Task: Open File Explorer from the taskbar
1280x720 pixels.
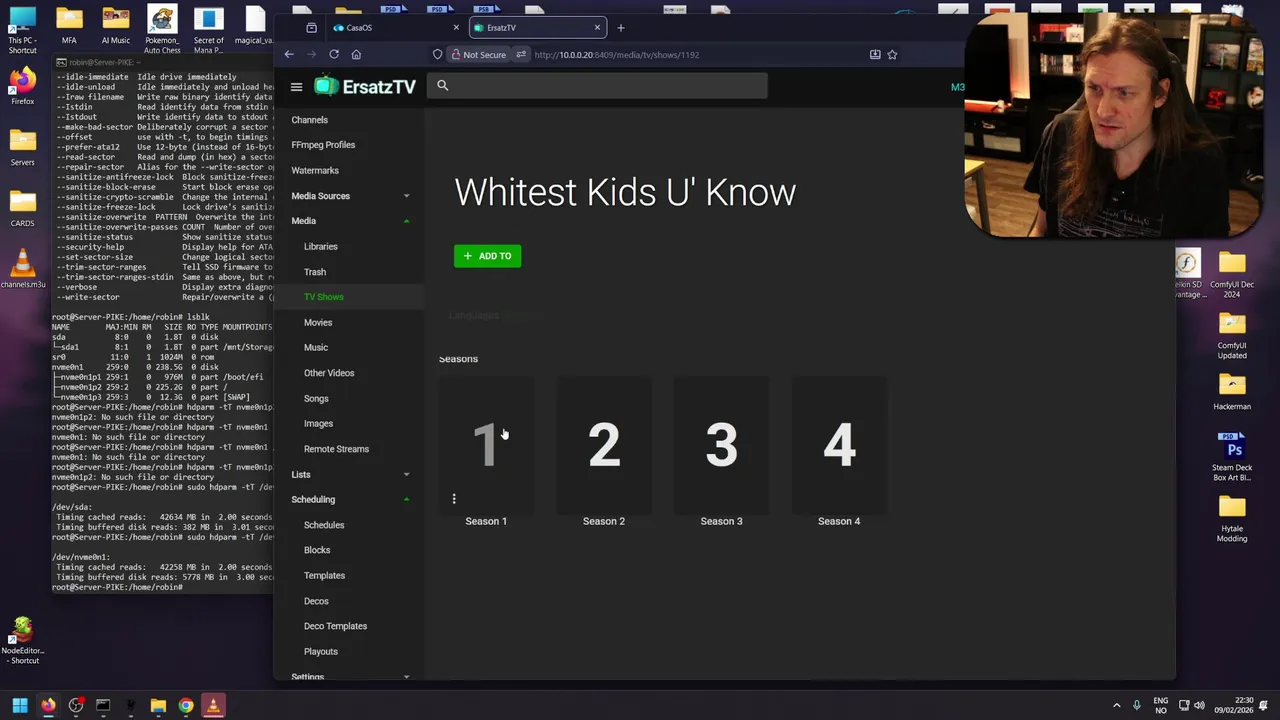Action: point(158,705)
